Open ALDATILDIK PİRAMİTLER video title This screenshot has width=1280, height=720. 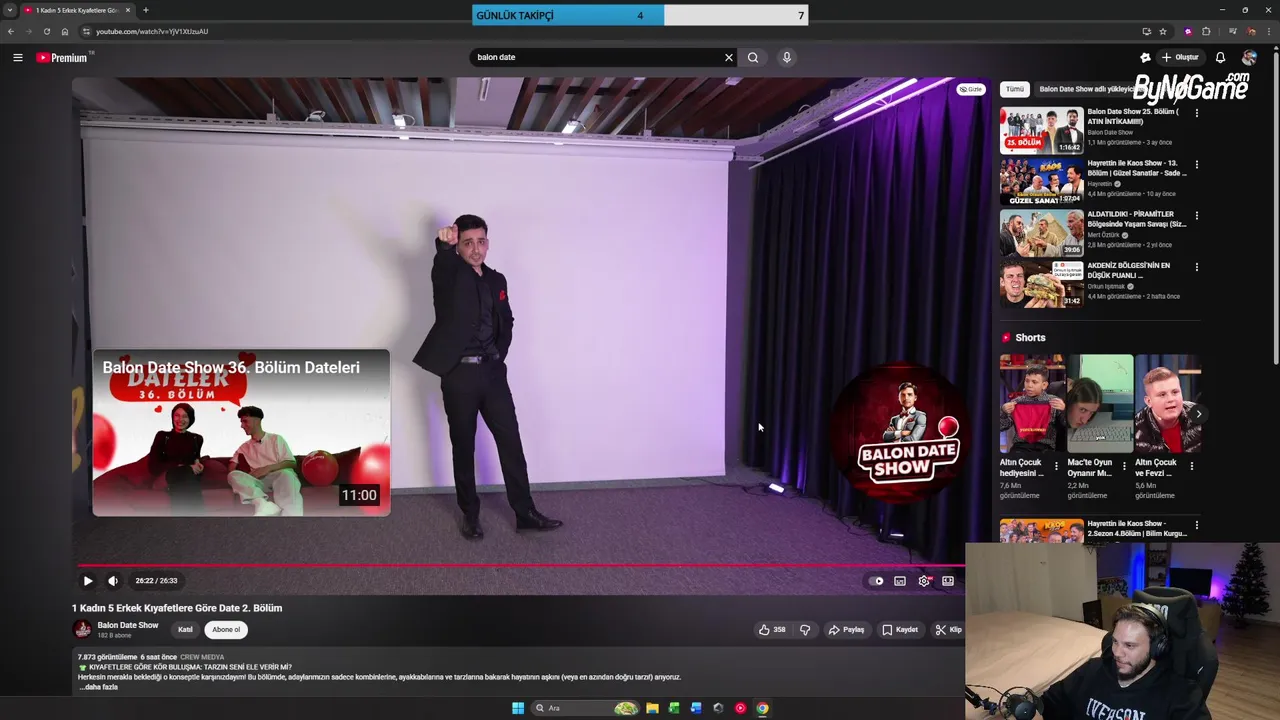(1137, 219)
